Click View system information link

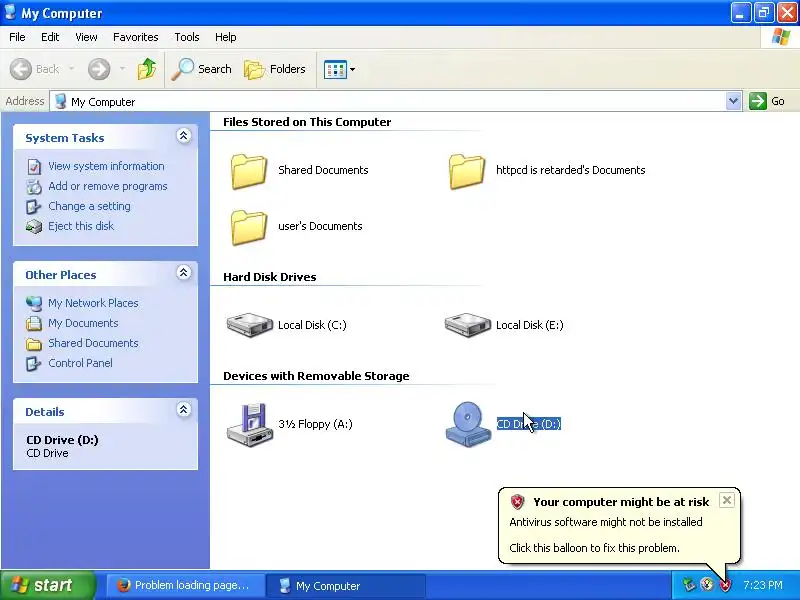coord(106,166)
